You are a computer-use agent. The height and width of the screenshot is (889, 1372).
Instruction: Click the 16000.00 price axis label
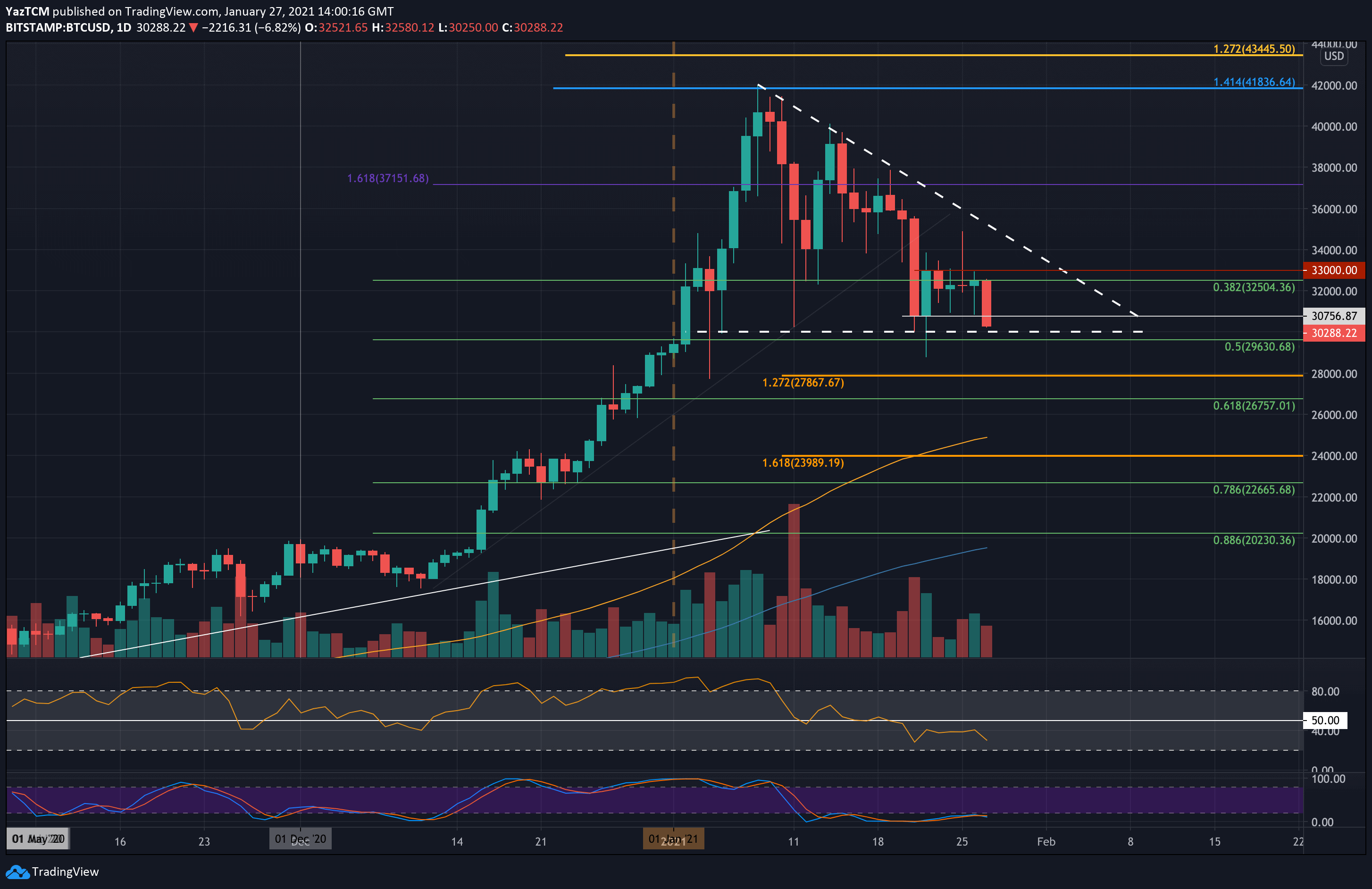pyautogui.click(x=1334, y=621)
